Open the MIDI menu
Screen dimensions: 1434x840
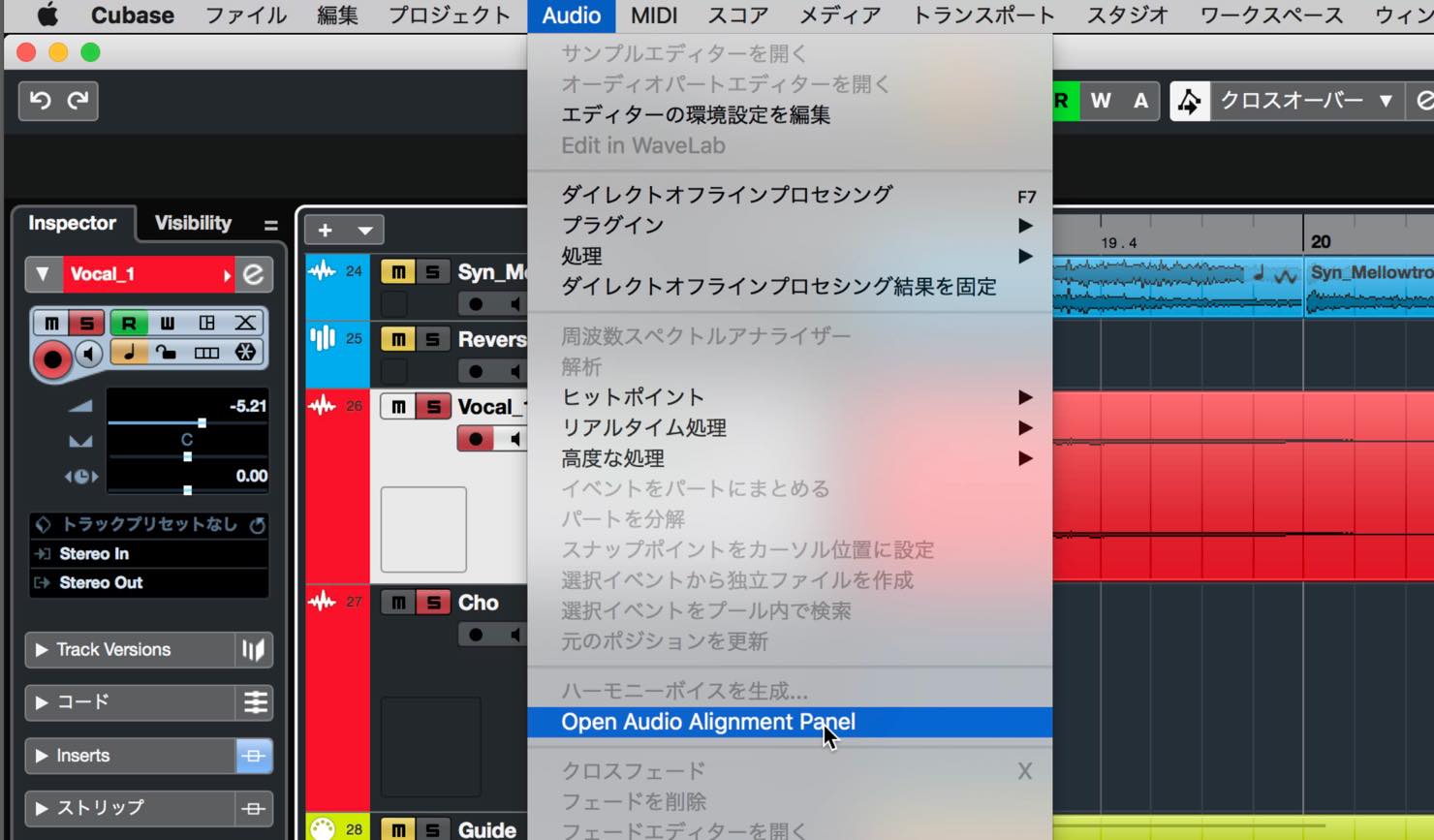click(654, 16)
